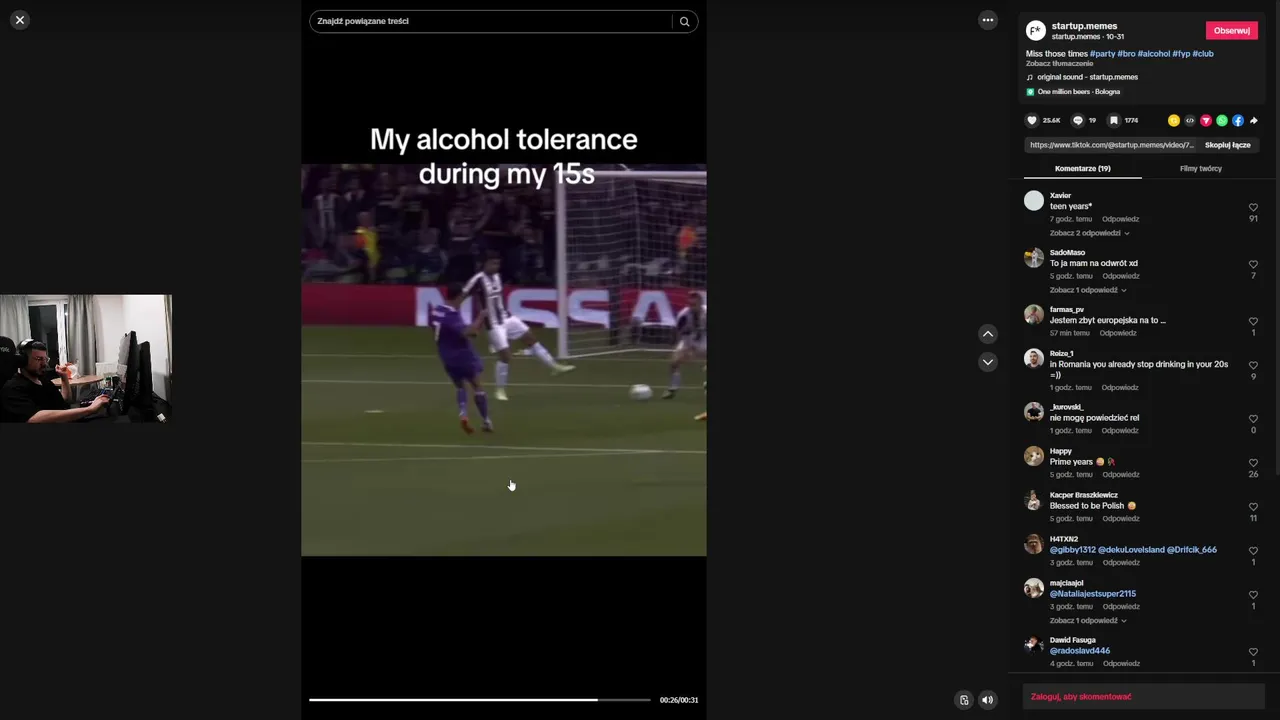Like Reiza_1's Romania comment
The image size is (1280, 720).
coord(1253,366)
